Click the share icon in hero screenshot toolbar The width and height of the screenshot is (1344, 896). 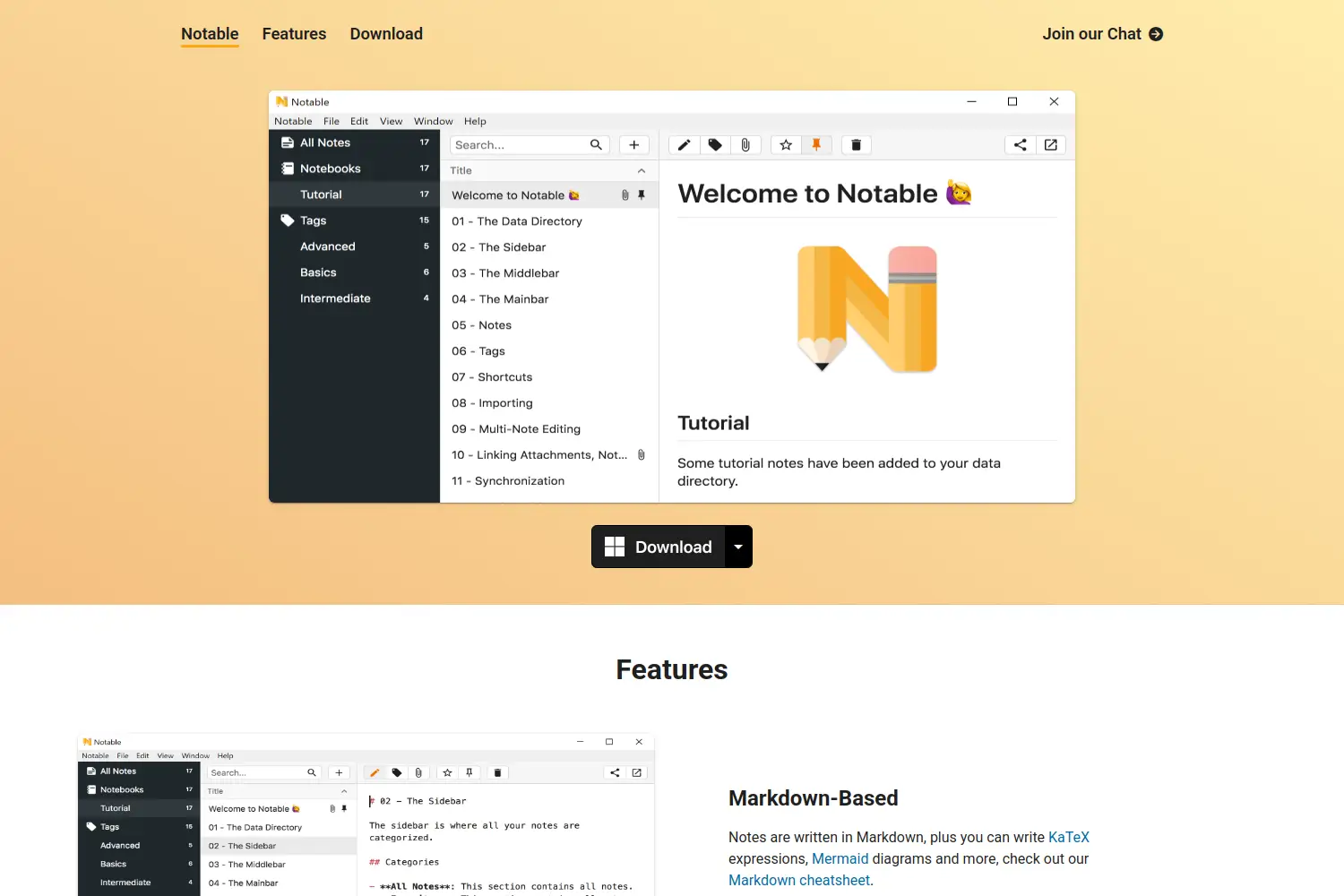(1020, 145)
